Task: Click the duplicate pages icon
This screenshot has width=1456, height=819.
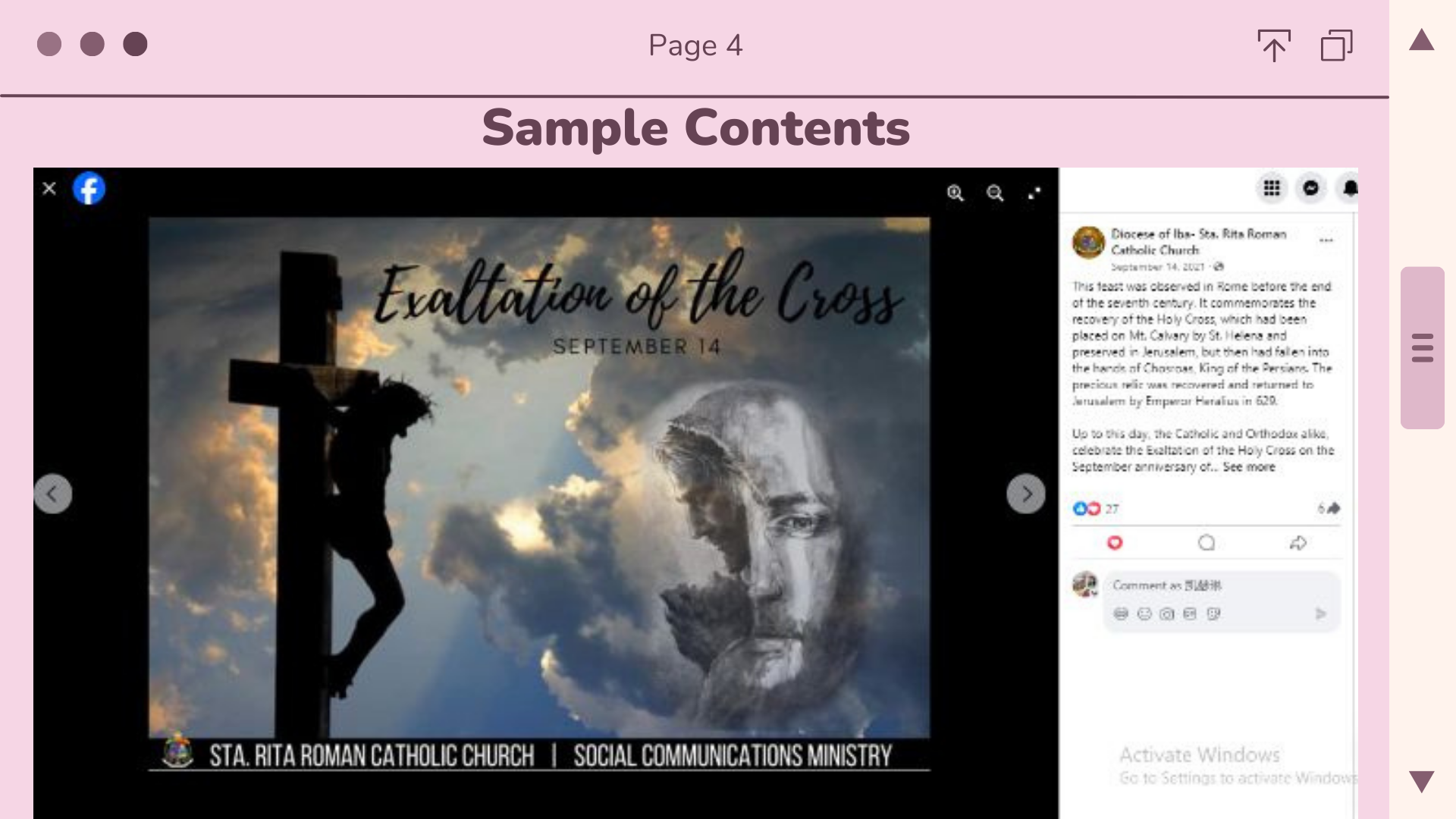Action: point(1336,45)
